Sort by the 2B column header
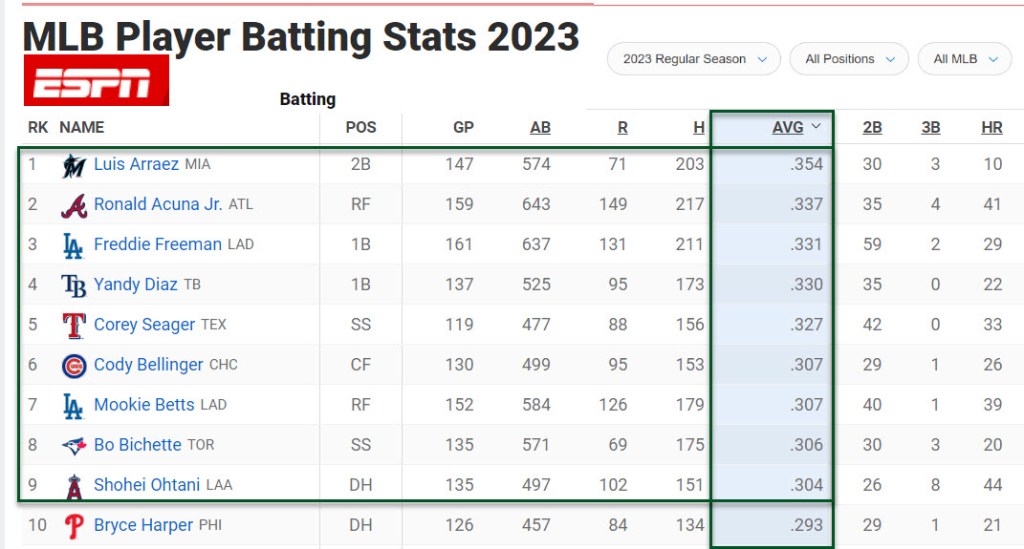 872,127
